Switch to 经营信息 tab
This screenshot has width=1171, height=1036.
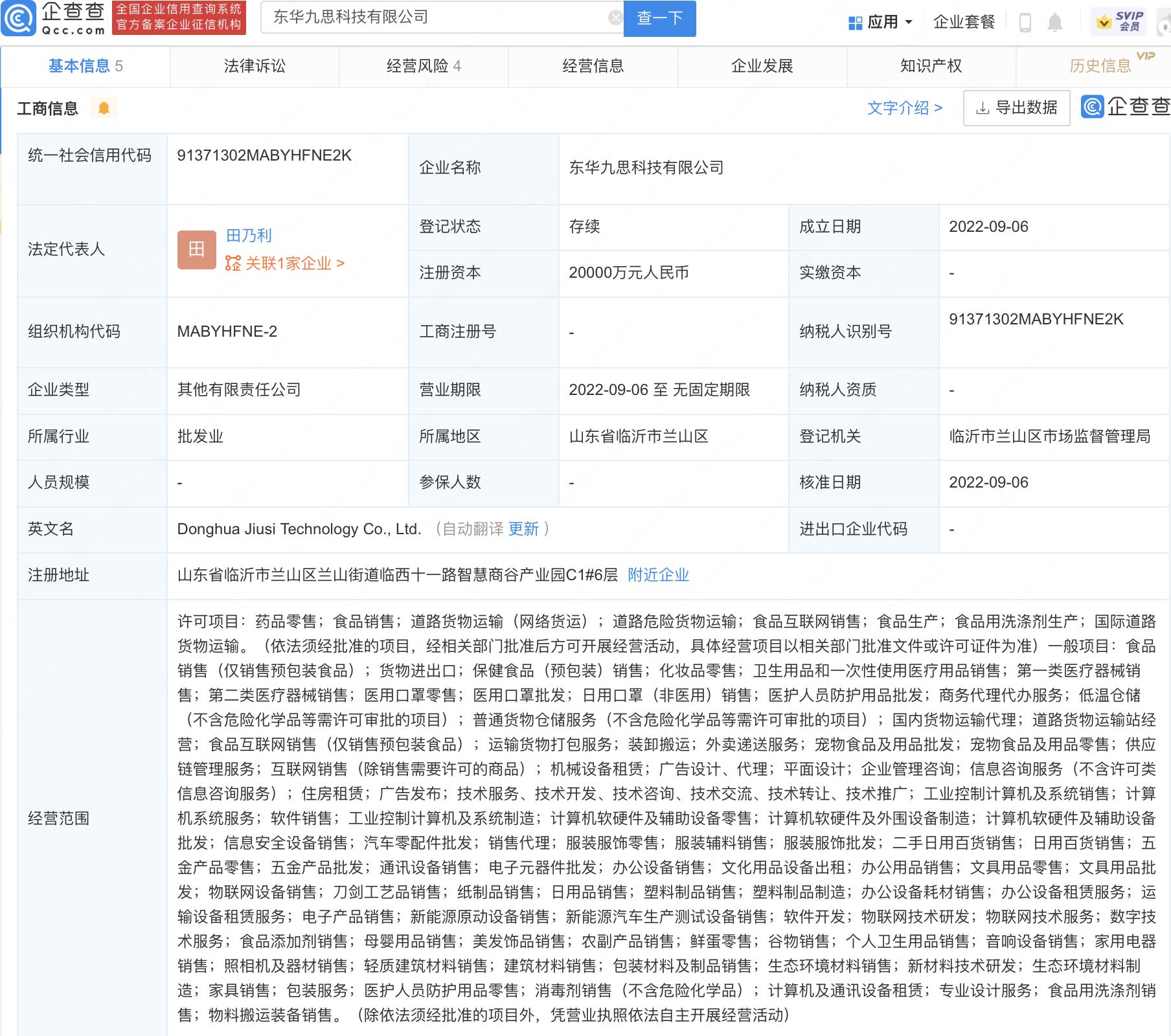coord(593,66)
